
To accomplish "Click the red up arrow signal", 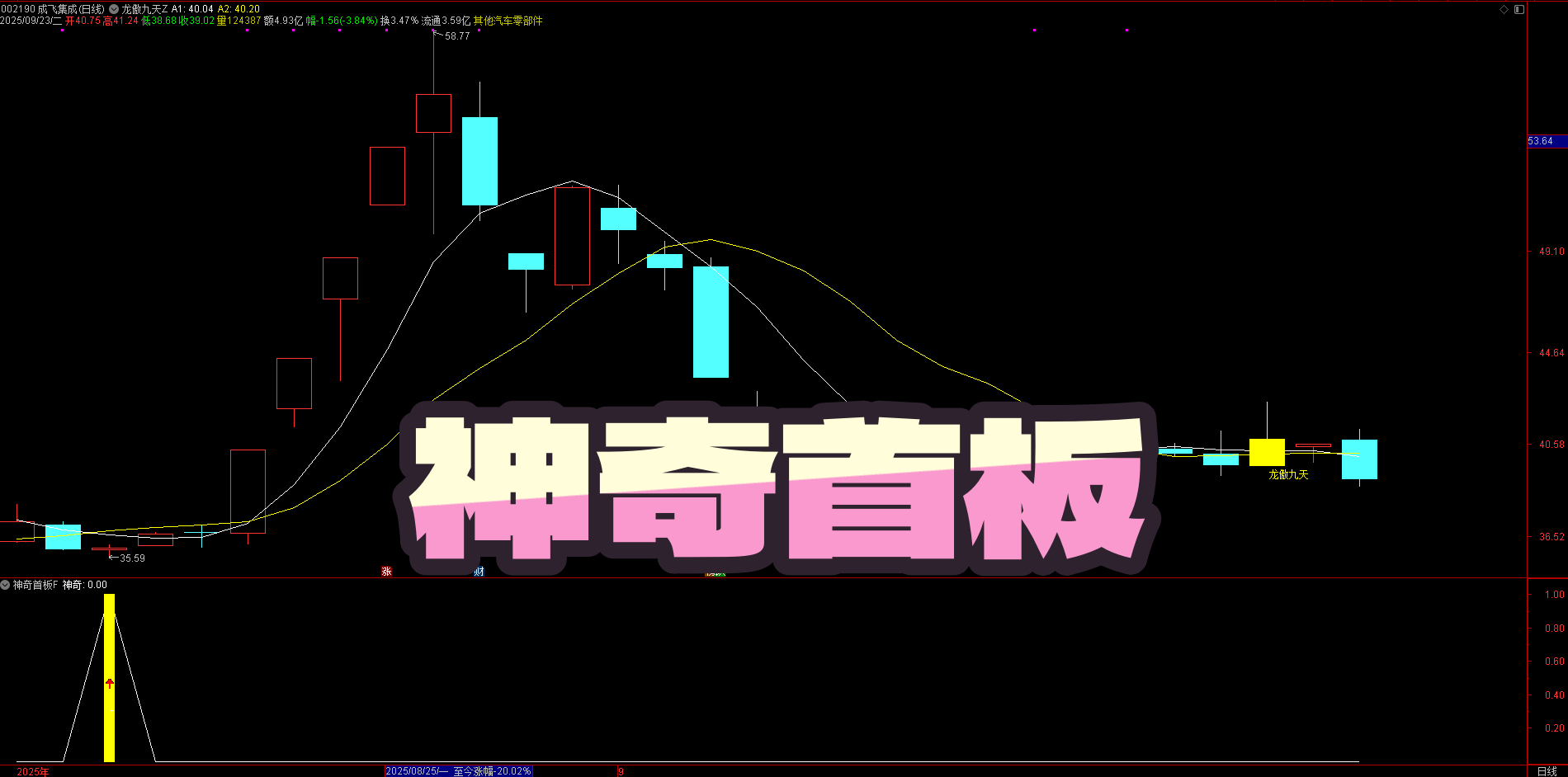I will 109,683.
